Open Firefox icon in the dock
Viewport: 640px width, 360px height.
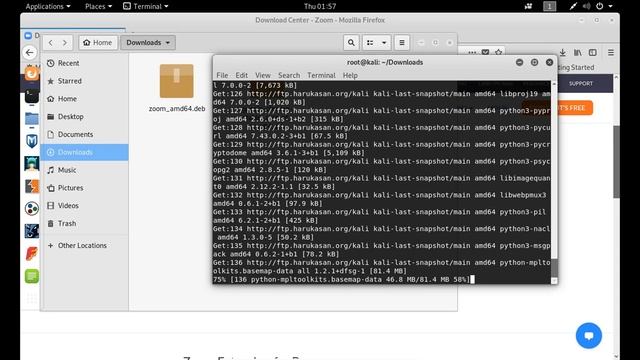pos(31,73)
